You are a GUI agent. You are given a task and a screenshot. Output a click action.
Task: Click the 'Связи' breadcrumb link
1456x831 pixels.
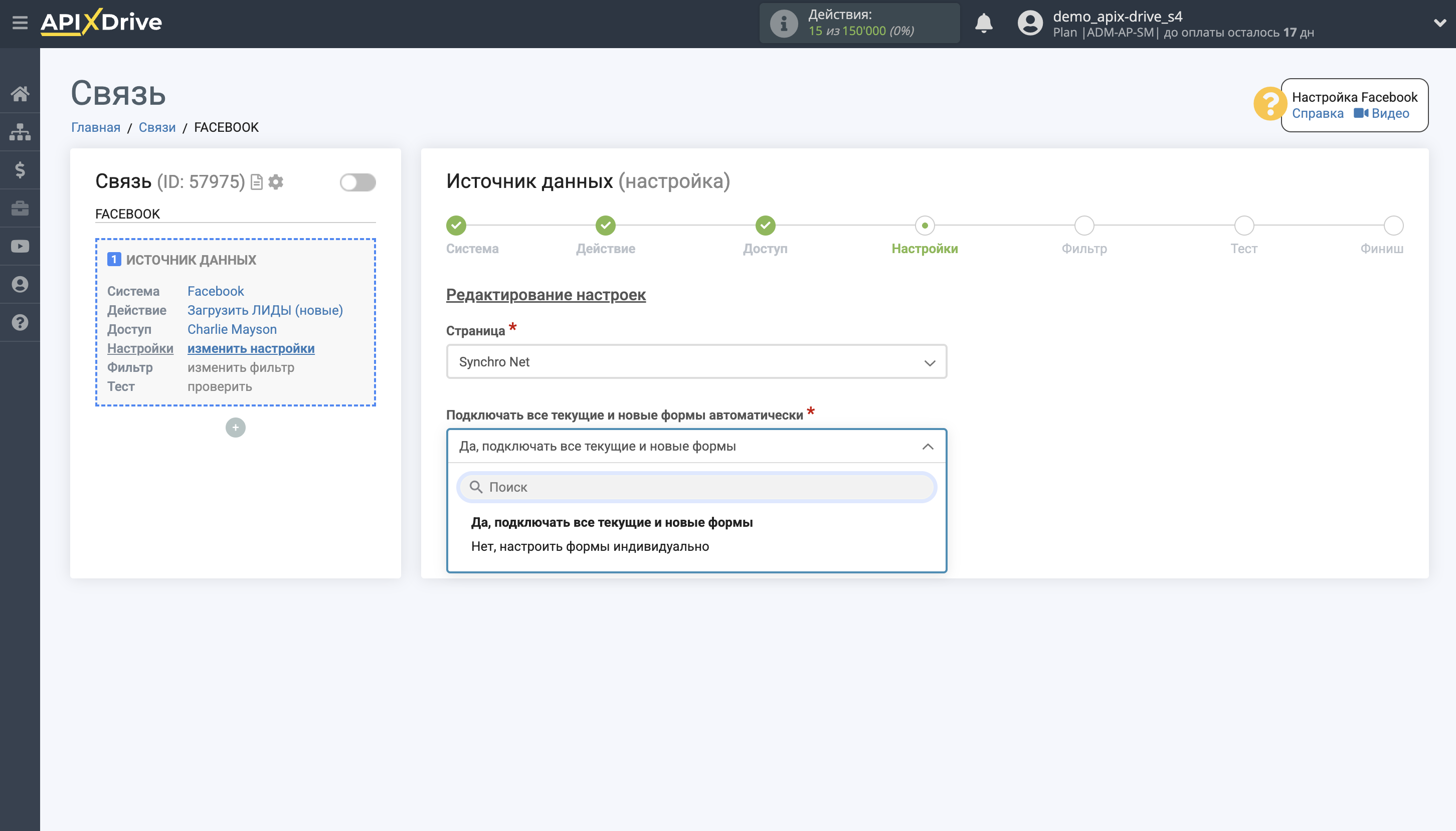click(x=157, y=127)
